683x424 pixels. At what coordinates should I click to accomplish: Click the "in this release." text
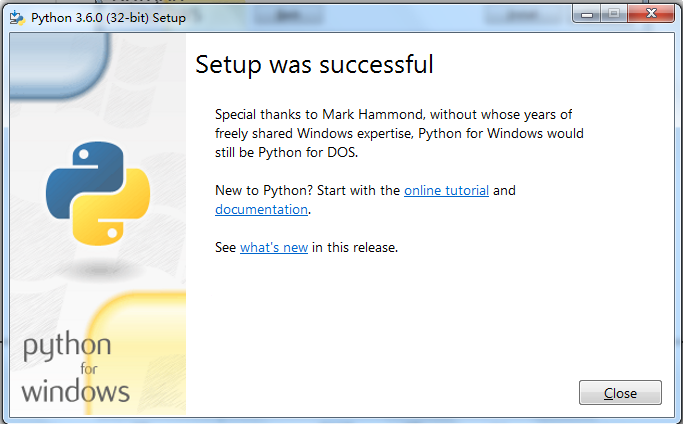coord(355,247)
